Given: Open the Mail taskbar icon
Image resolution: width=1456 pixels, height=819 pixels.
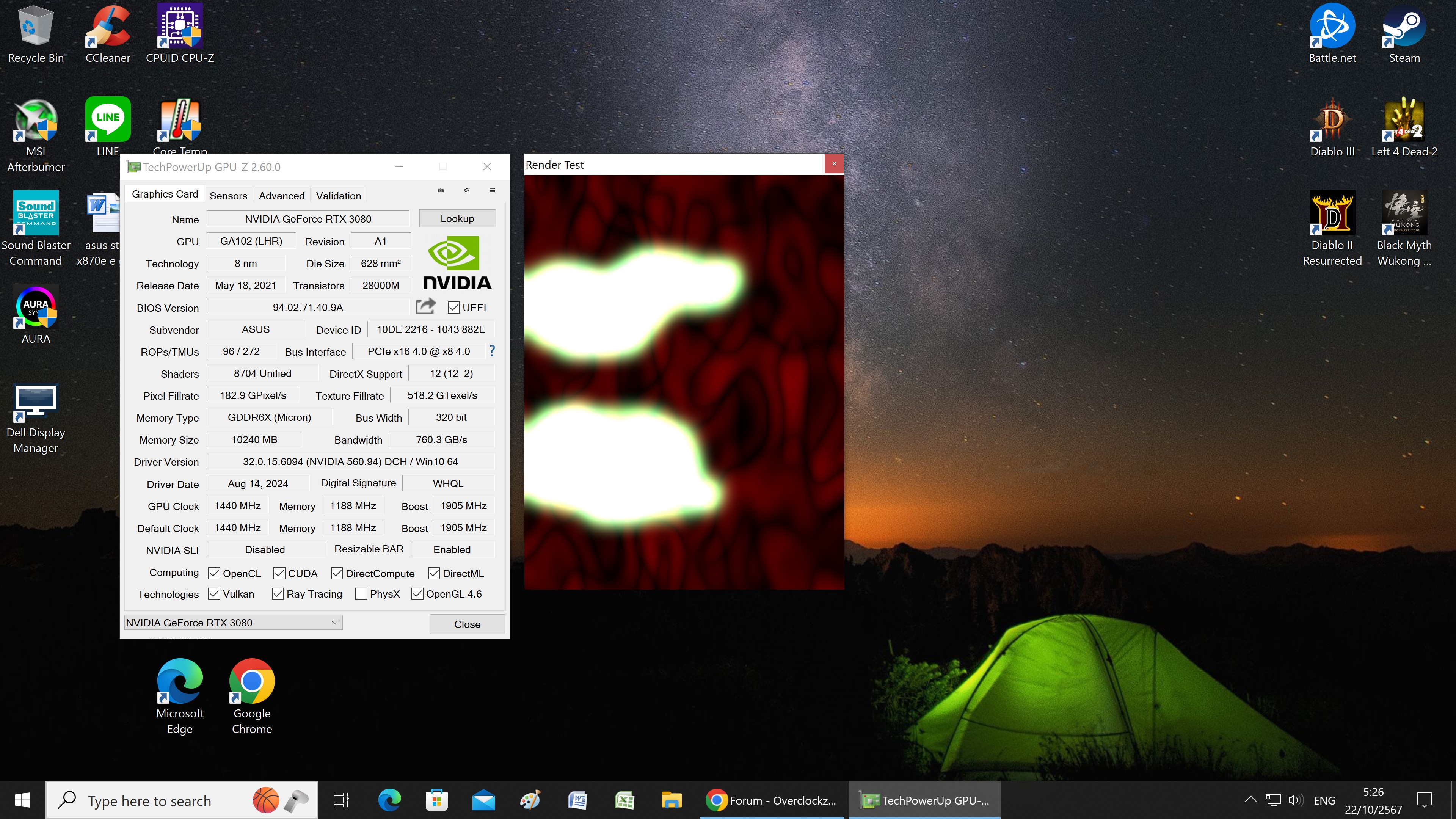Looking at the screenshot, I should 484,800.
